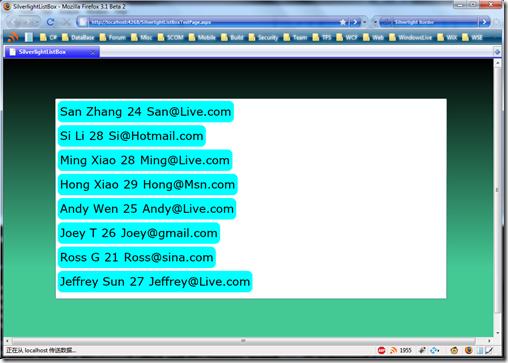Image resolution: width=508 pixels, height=363 pixels.
Task: Select the San Zhang list item
Action: (x=146, y=112)
